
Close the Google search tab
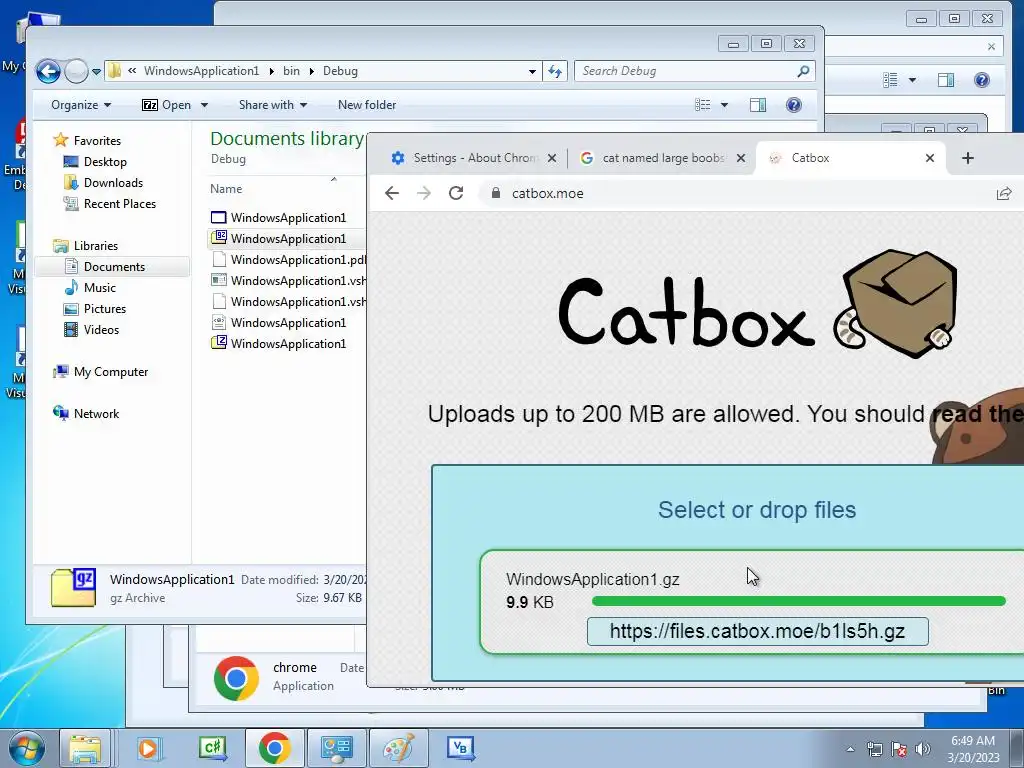pyautogui.click(x=741, y=158)
